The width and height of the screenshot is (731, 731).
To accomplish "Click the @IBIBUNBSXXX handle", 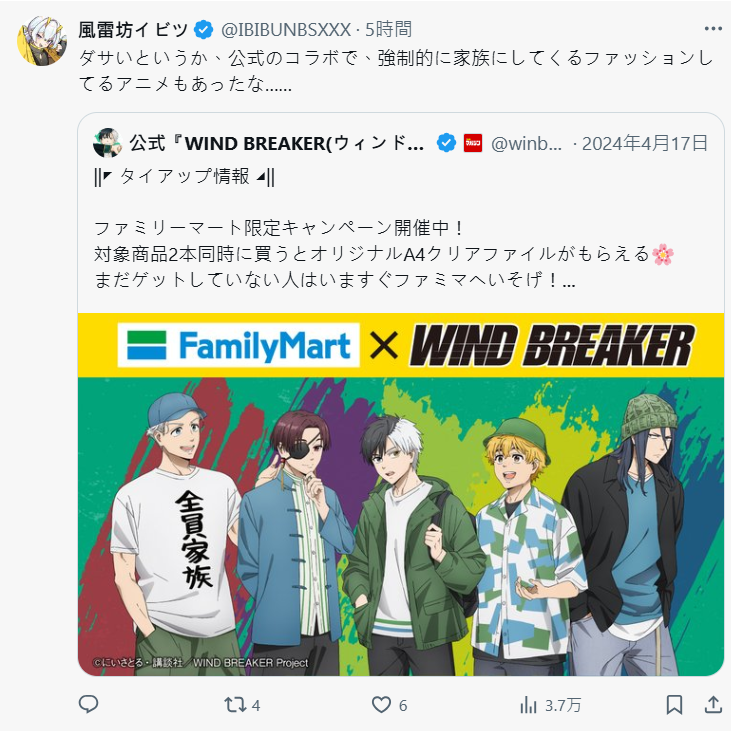I will point(285,30).
